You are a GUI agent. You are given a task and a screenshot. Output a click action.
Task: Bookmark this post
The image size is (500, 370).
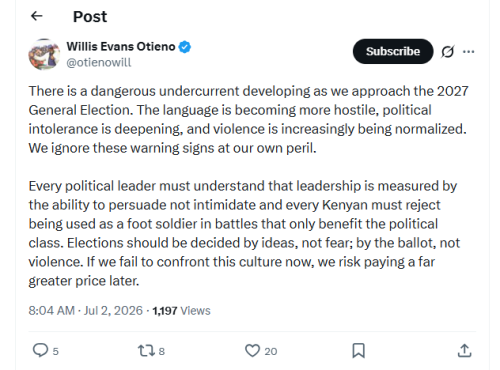coord(359,351)
